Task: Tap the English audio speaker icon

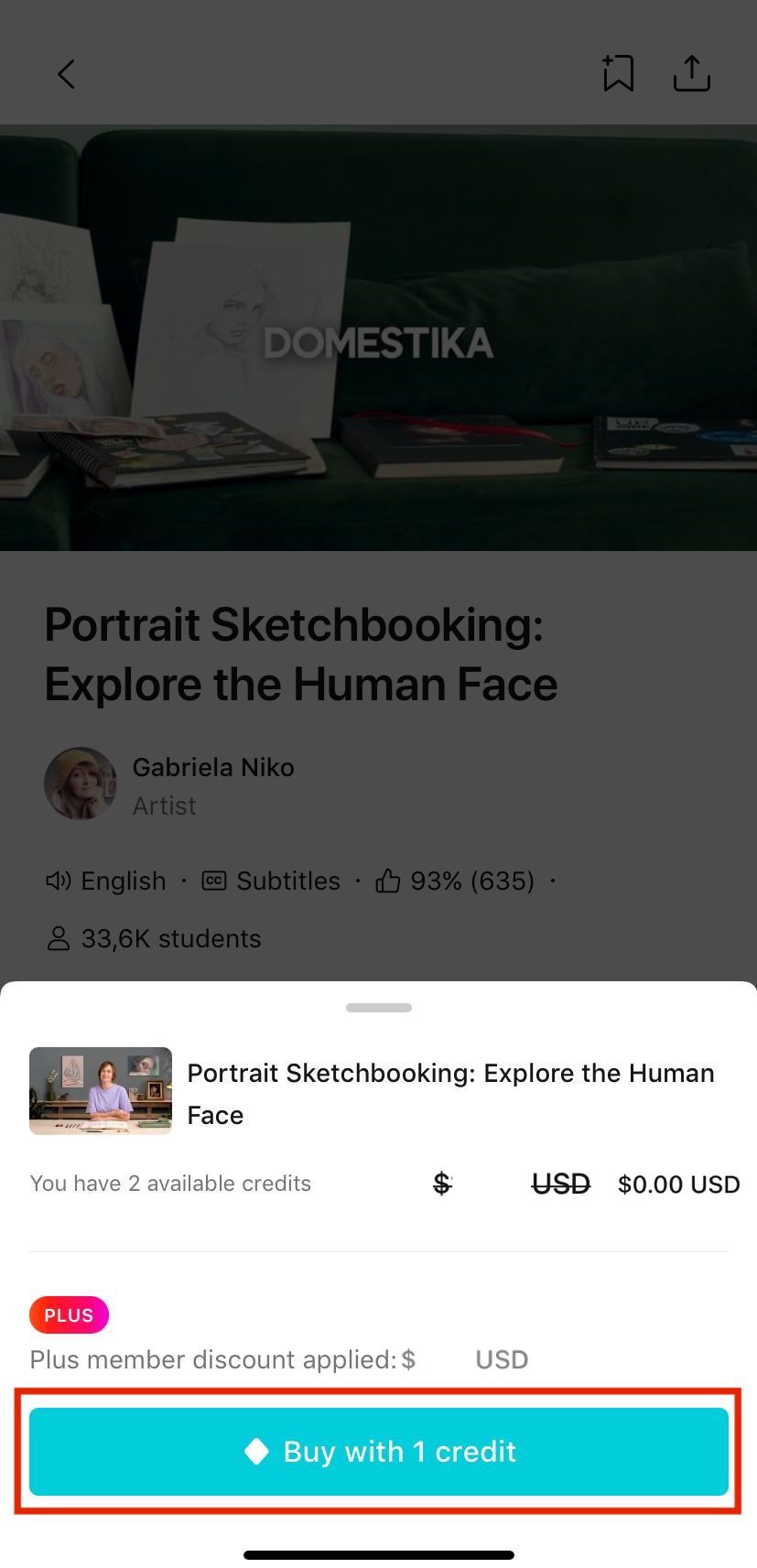Action: tap(58, 881)
